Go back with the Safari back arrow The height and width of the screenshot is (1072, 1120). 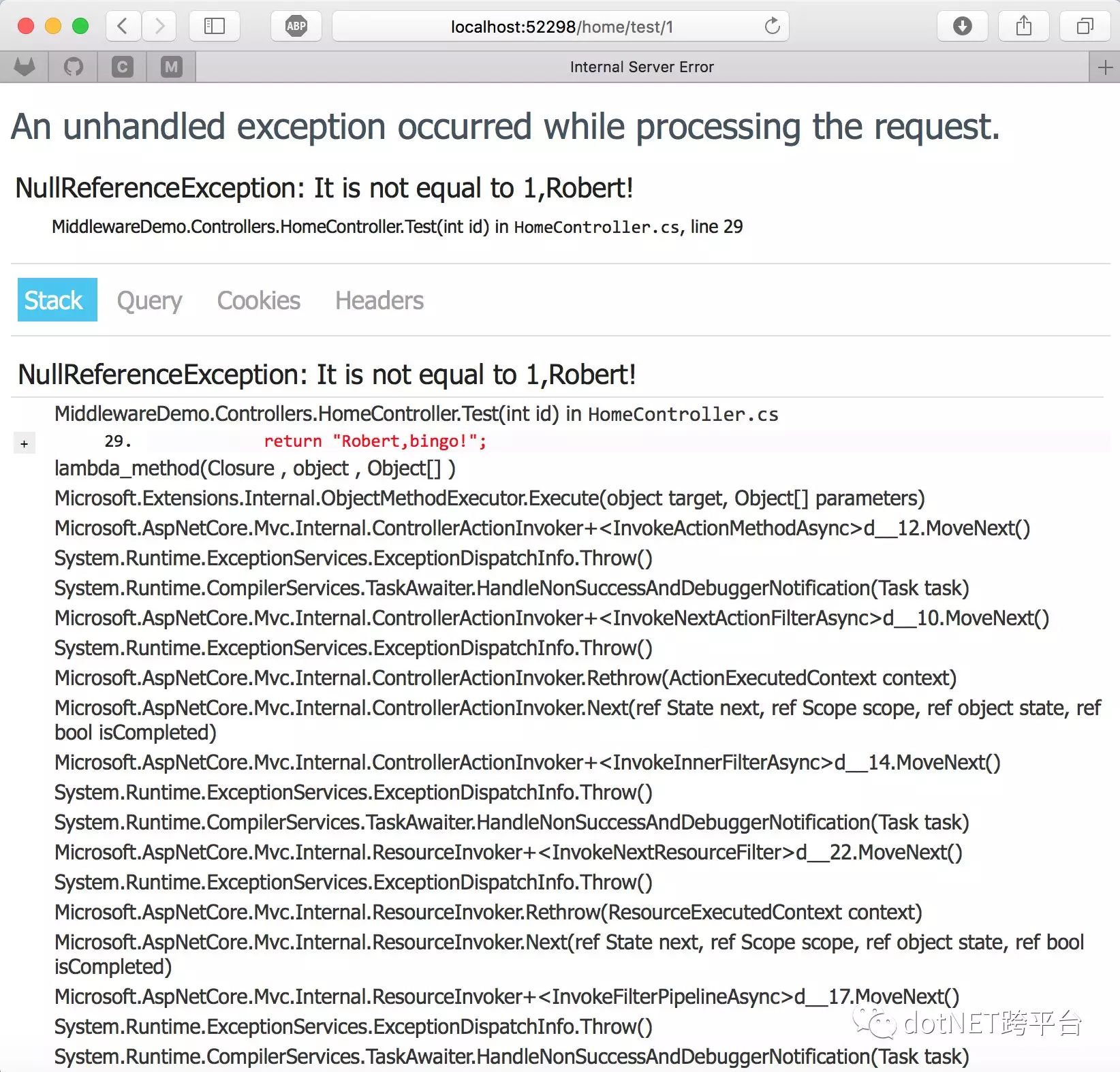123,27
